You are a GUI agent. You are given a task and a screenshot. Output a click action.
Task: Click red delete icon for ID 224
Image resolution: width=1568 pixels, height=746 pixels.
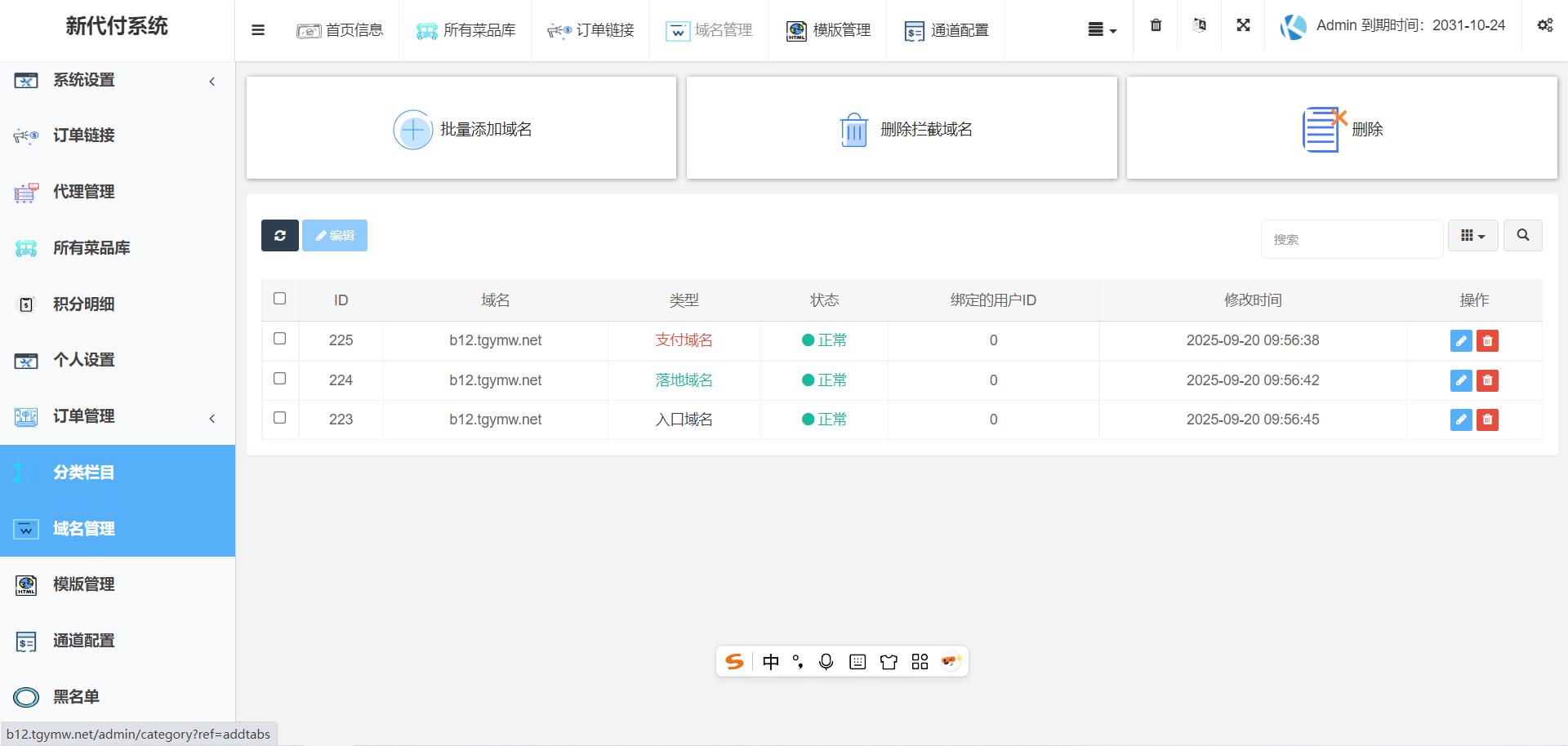tap(1487, 380)
